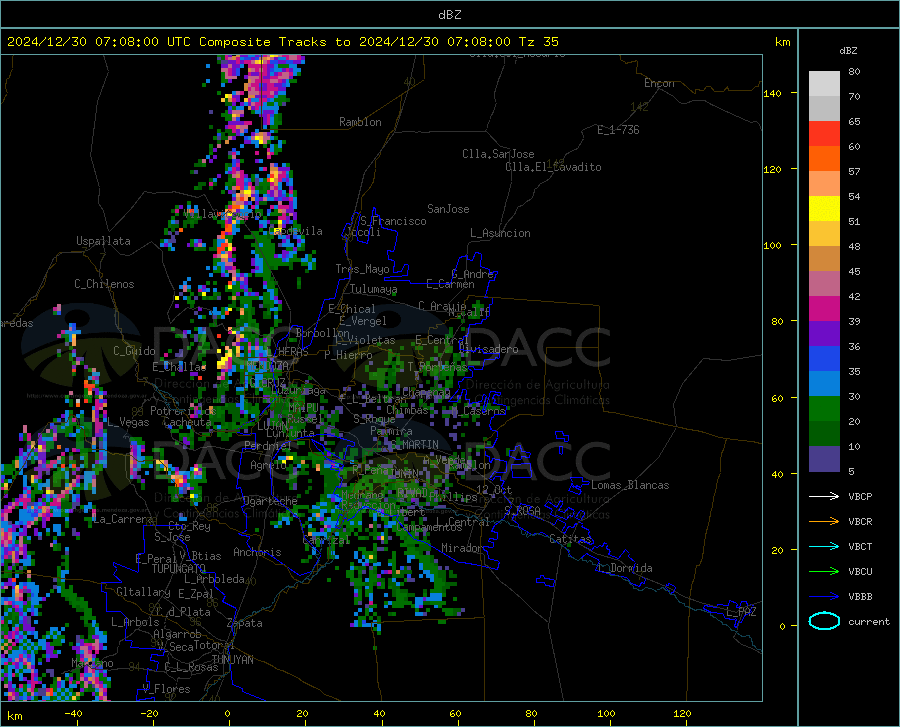The height and width of the screenshot is (727, 900).
Task: Click the L_Asuncion map label
Action: pos(500,234)
